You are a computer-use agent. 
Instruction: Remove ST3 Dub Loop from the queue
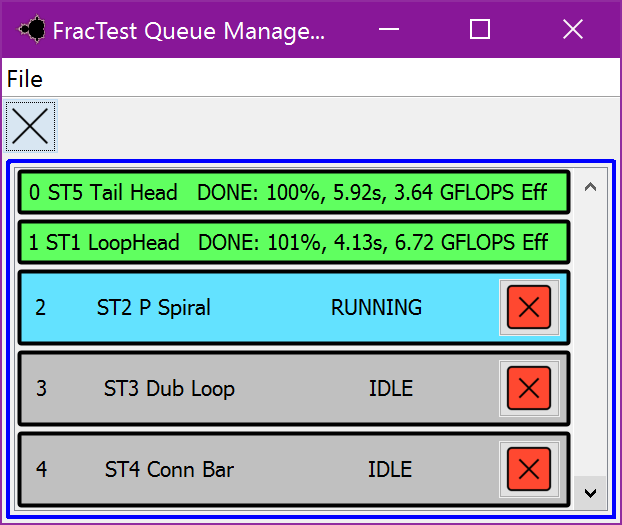[x=529, y=388]
